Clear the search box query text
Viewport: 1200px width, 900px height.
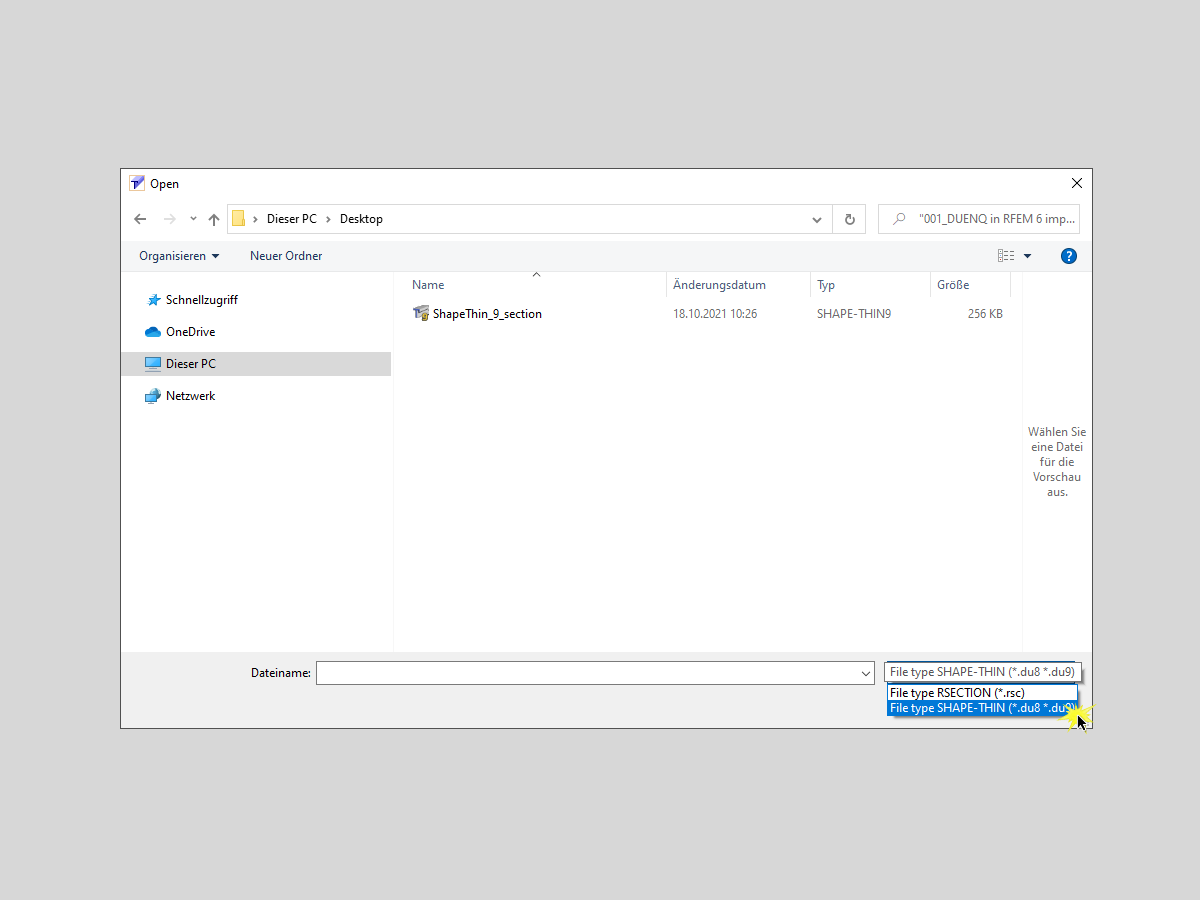pos(990,218)
